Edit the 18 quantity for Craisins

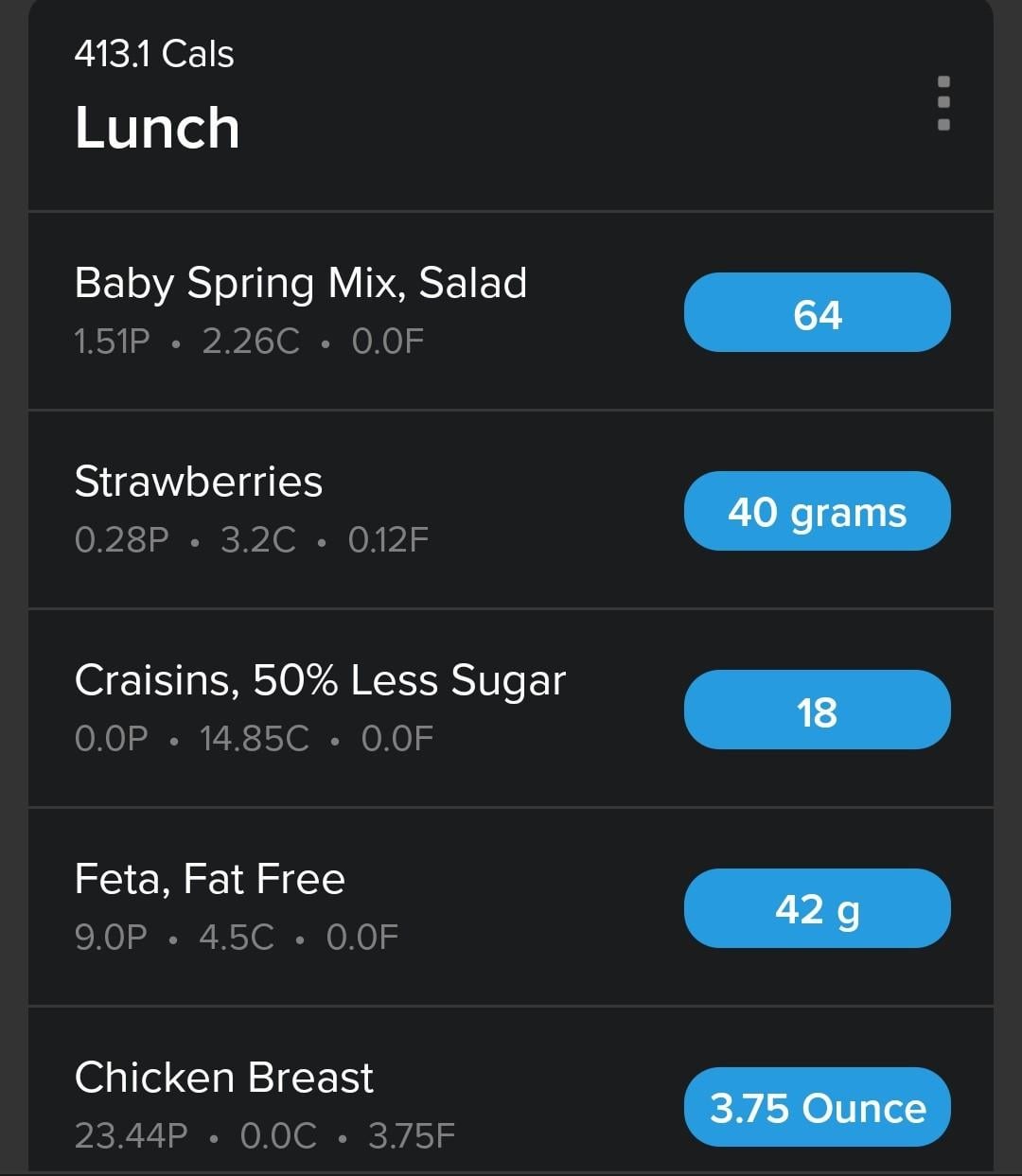coord(817,711)
